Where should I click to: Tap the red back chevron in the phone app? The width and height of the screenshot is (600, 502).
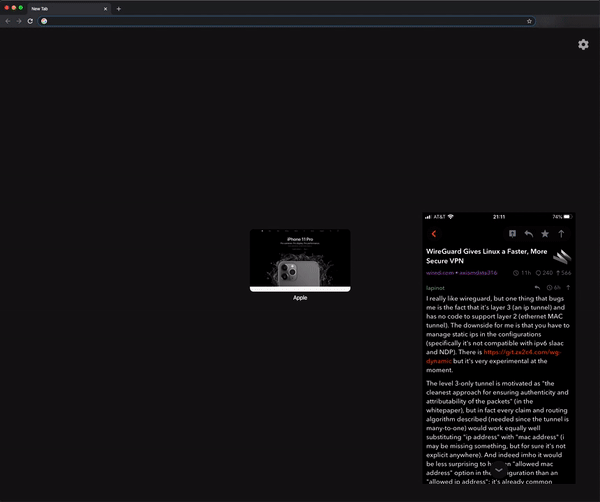pyautogui.click(x=434, y=234)
